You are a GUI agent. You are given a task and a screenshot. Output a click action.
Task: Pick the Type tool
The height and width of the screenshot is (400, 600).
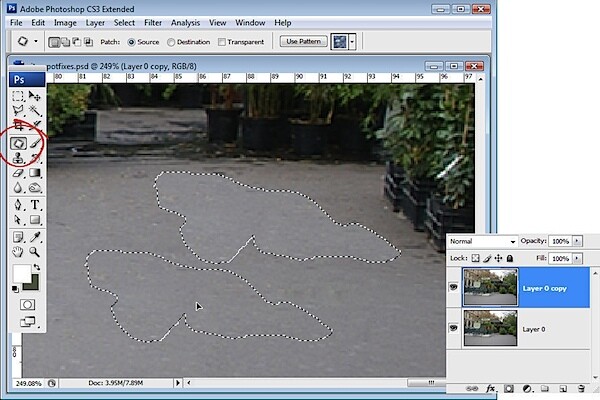click(x=35, y=205)
